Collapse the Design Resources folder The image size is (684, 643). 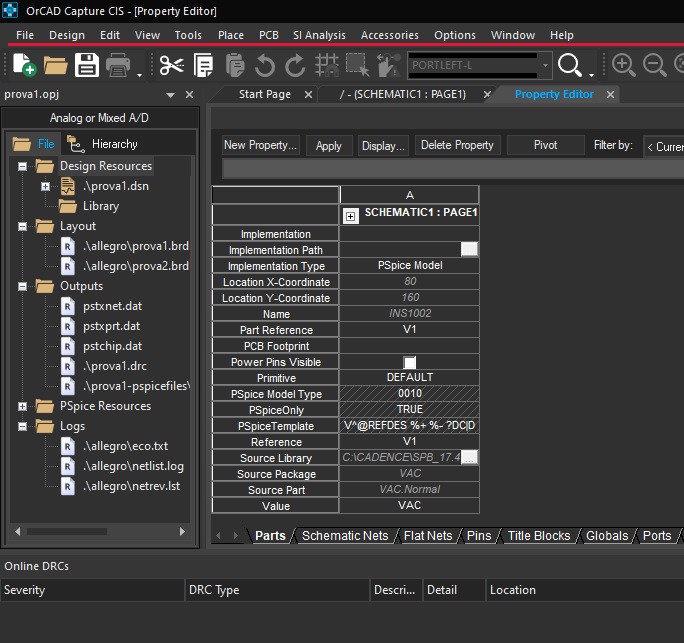(x=22, y=166)
